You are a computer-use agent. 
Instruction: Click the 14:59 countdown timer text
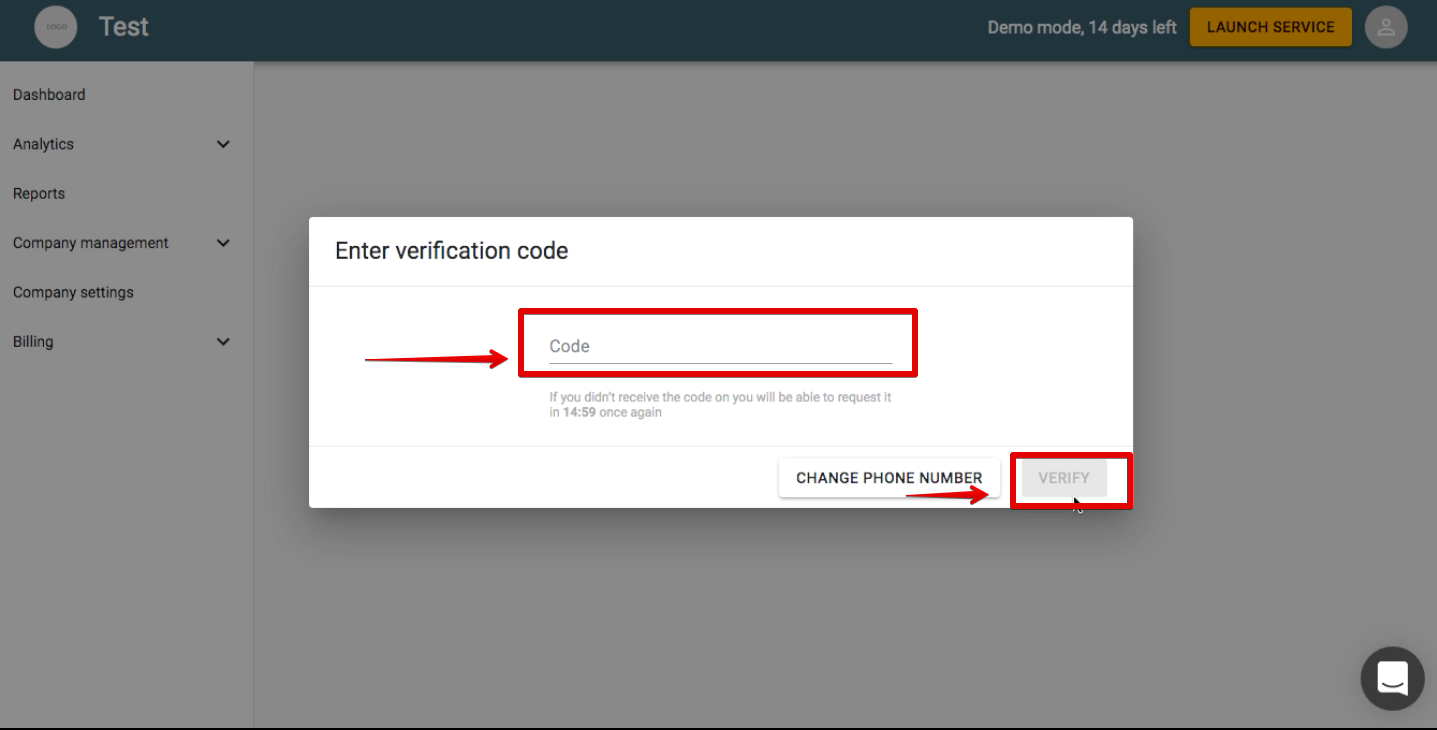pyautogui.click(x=579, y=412)
